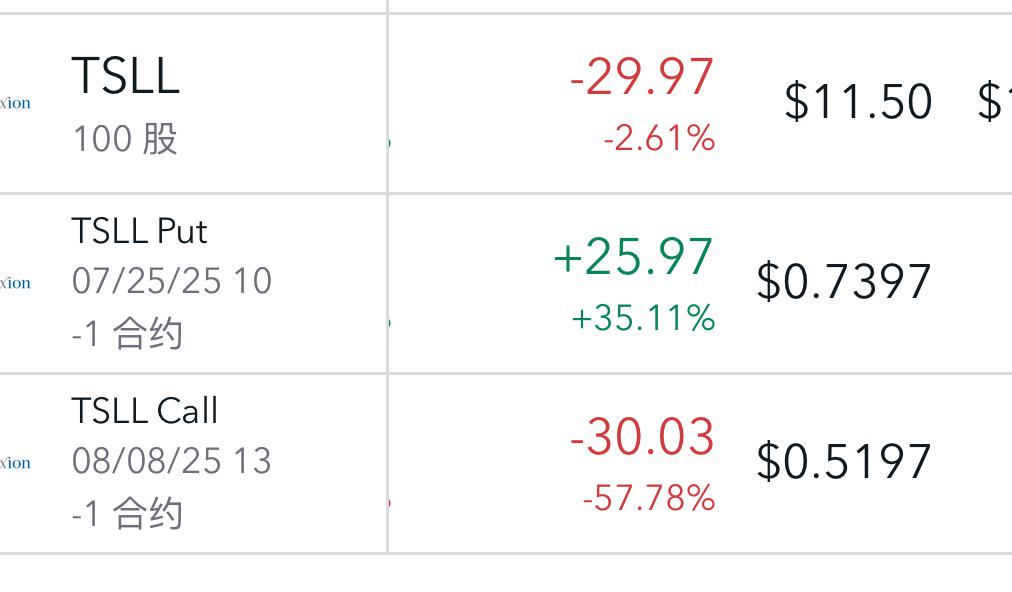The height and width of the screenshot is (592, 1012).
Task: Click the -2.61% change percentage
Action: [x=659, y=138]
